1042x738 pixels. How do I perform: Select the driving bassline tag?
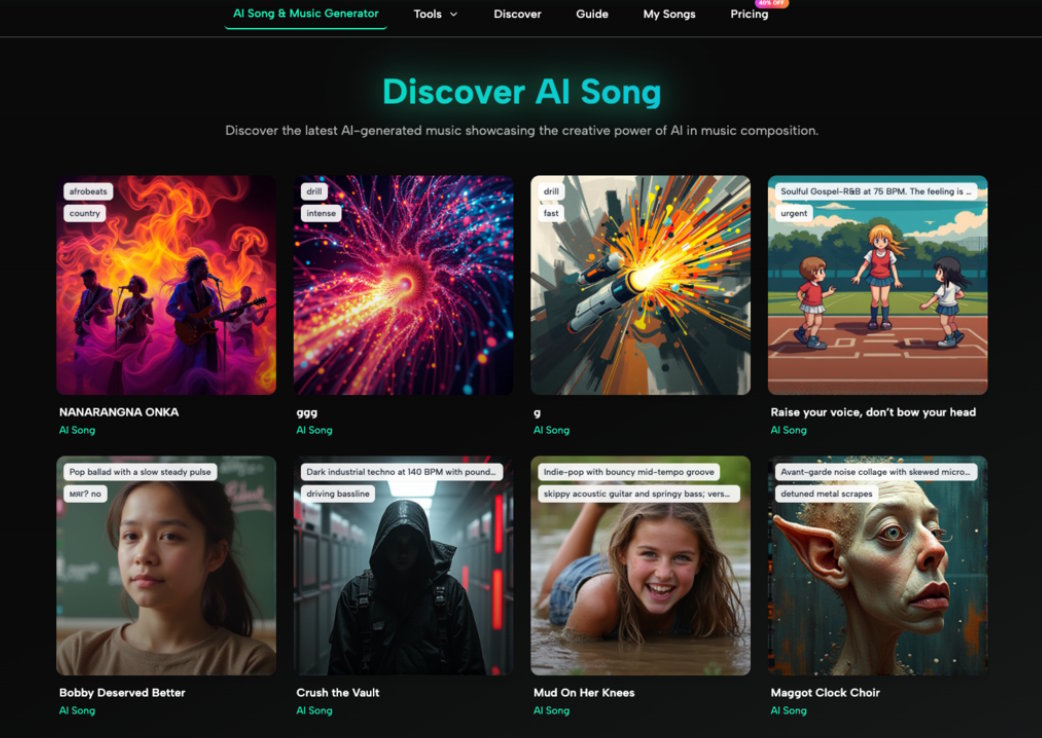[x=338, y=494]
